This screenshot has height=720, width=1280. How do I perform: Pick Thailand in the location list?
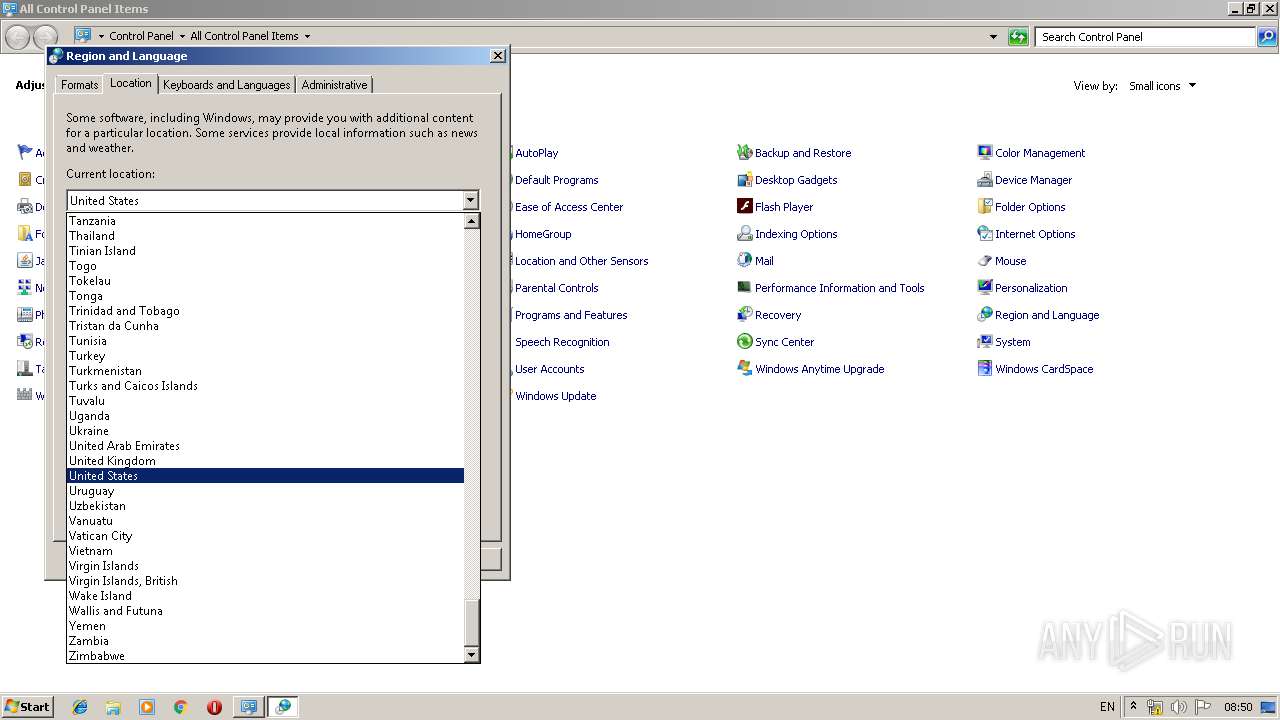pos(265,236)
